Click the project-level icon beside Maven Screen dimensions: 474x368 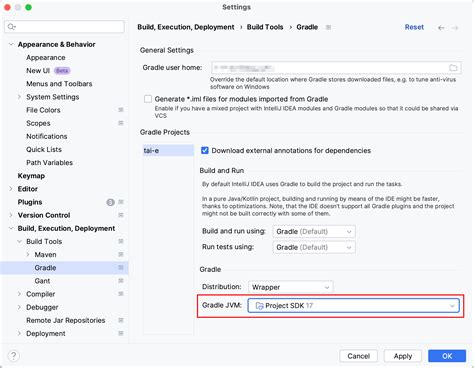tap(121, 254)
